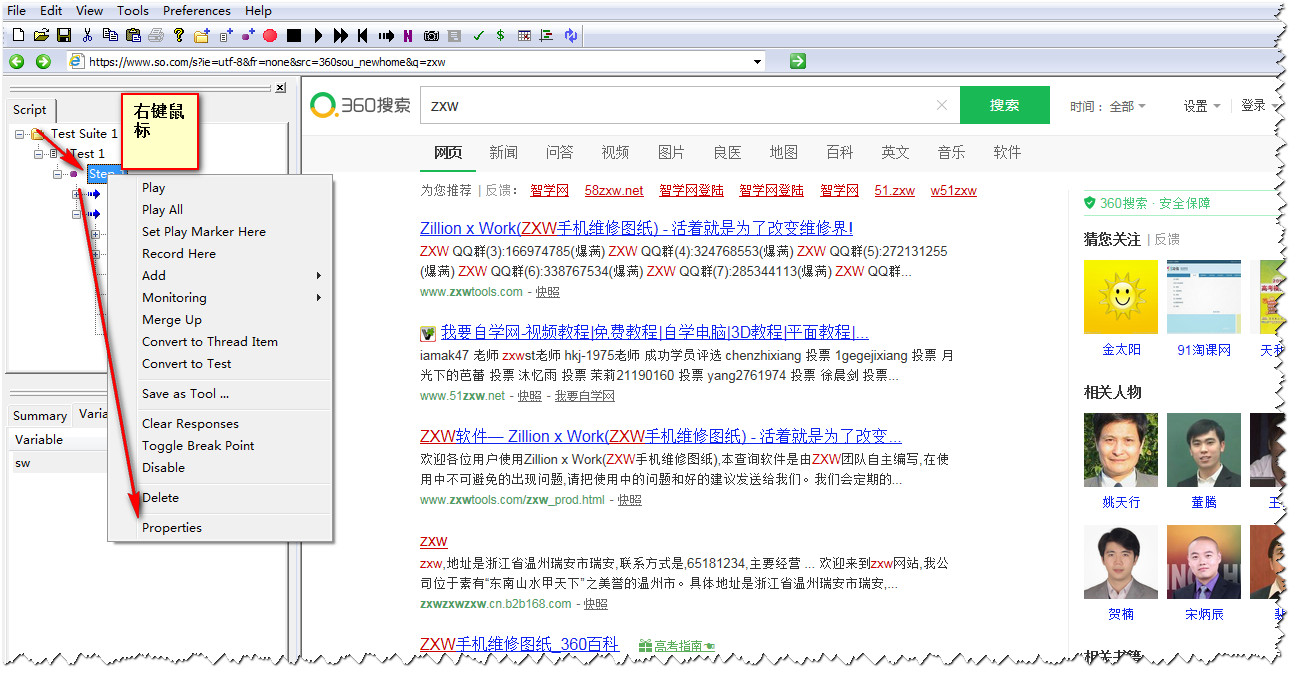1296x674 pixels.
Task: Add a new test suite folder icon
Action: (x=202, y=35)
